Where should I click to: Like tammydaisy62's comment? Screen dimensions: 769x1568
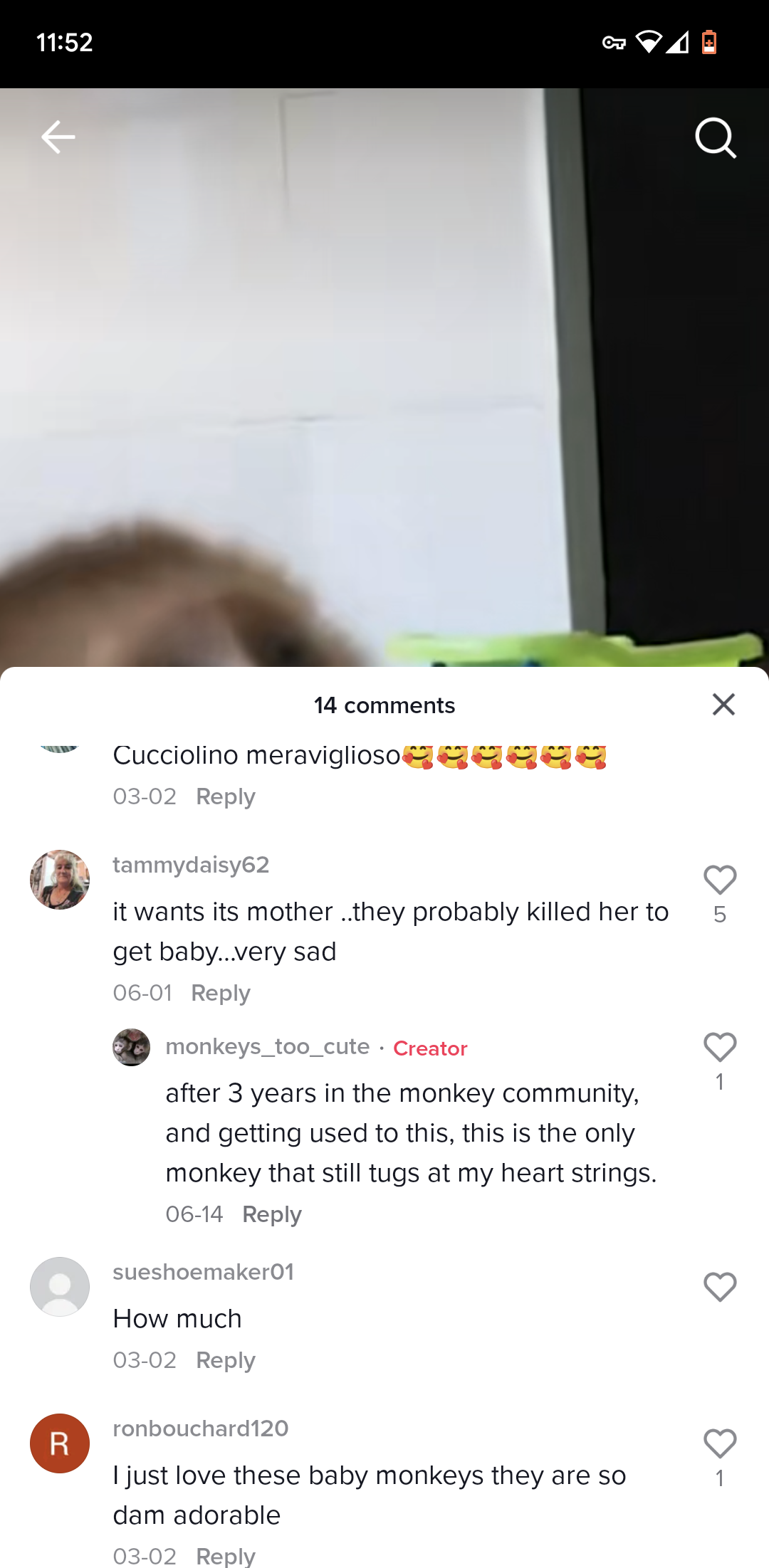(720, 880)
